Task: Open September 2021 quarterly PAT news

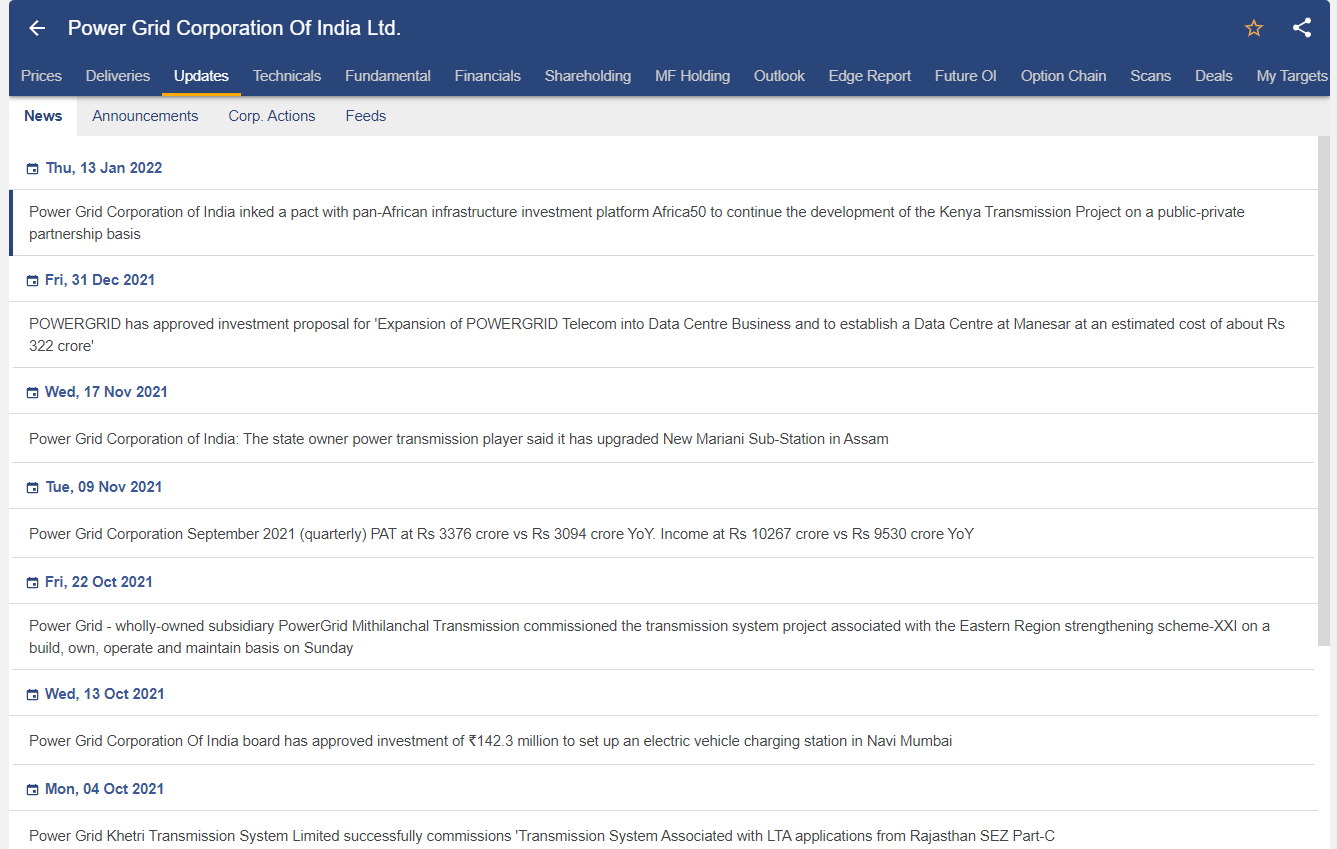Action: tap(662, 533)
